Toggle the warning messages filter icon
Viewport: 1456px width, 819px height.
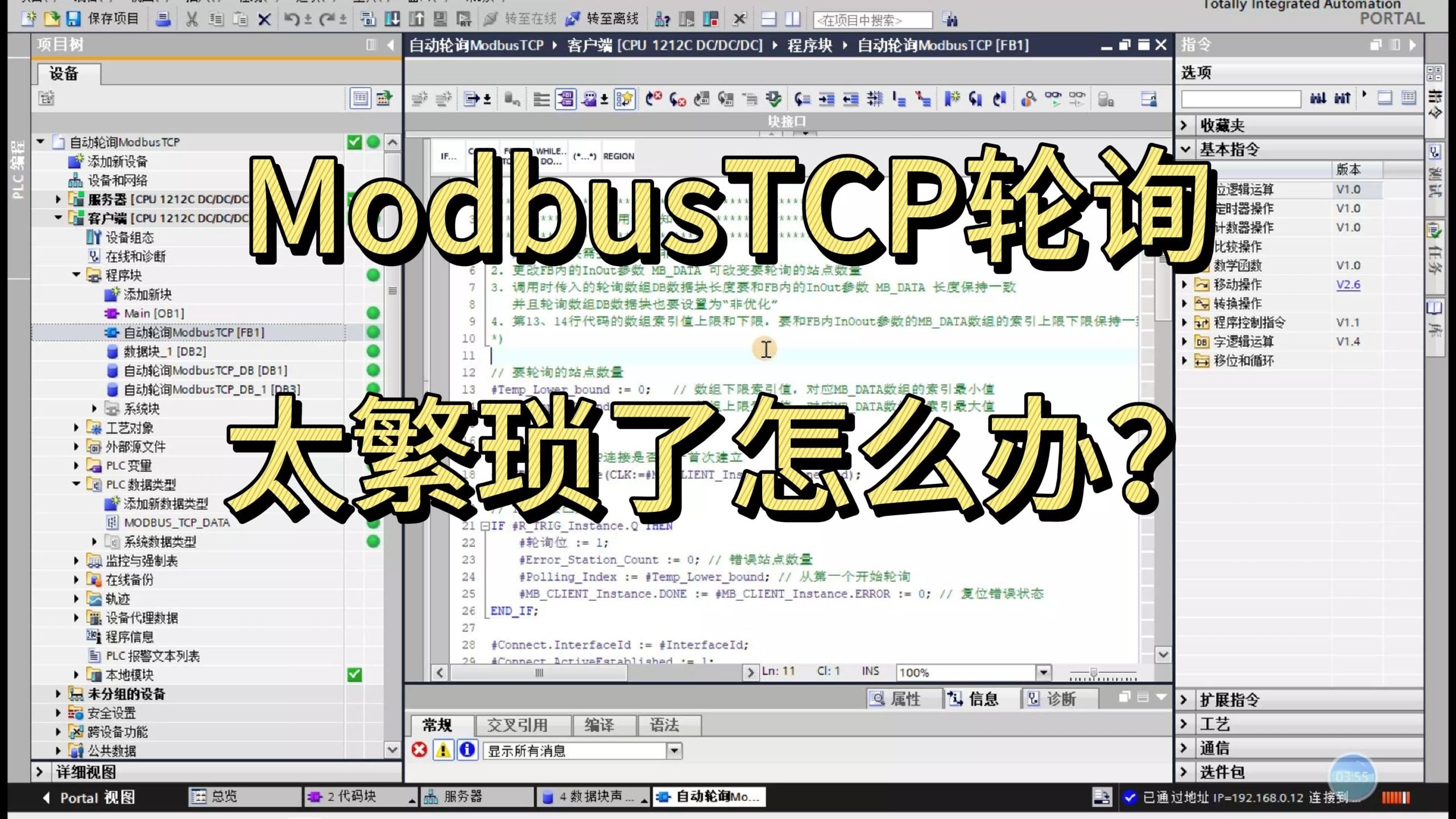[x=444, y=750]
